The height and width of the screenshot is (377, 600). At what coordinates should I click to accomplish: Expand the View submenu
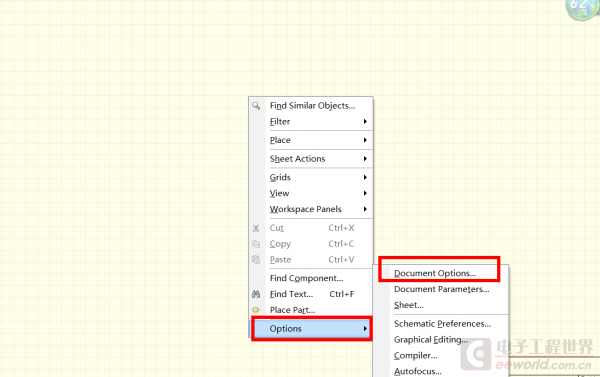[x=311, y=193]
